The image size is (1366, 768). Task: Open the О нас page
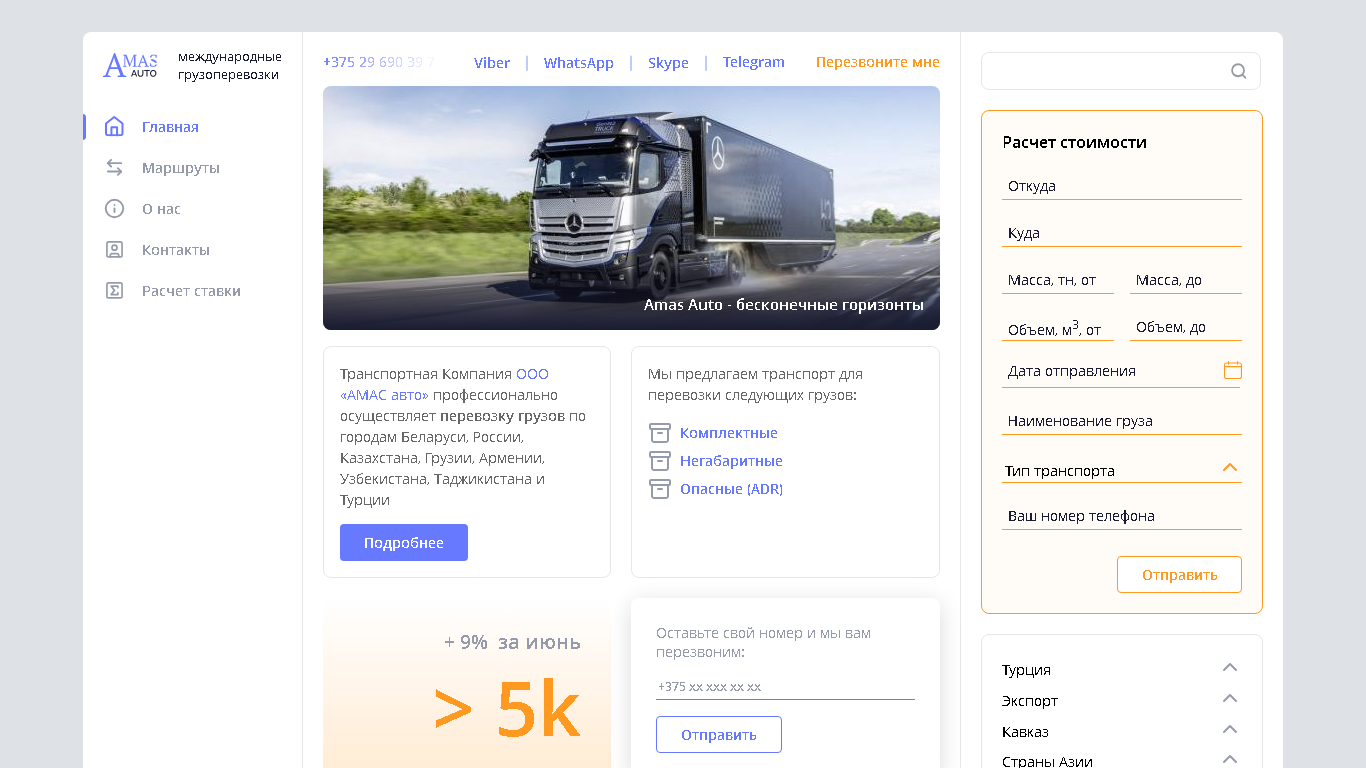[x=161, y=209]
